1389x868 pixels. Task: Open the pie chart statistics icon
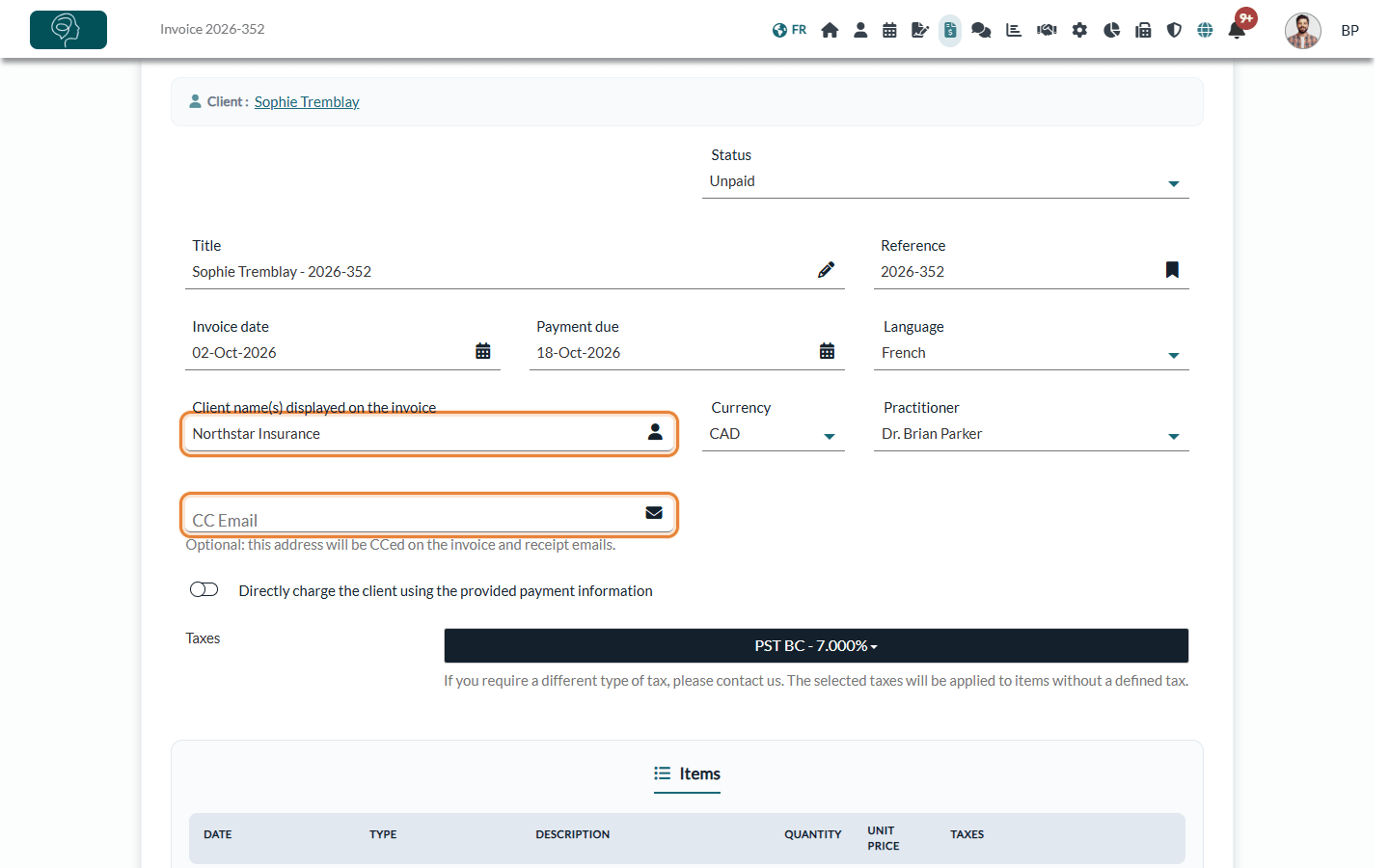point(1111,30)
